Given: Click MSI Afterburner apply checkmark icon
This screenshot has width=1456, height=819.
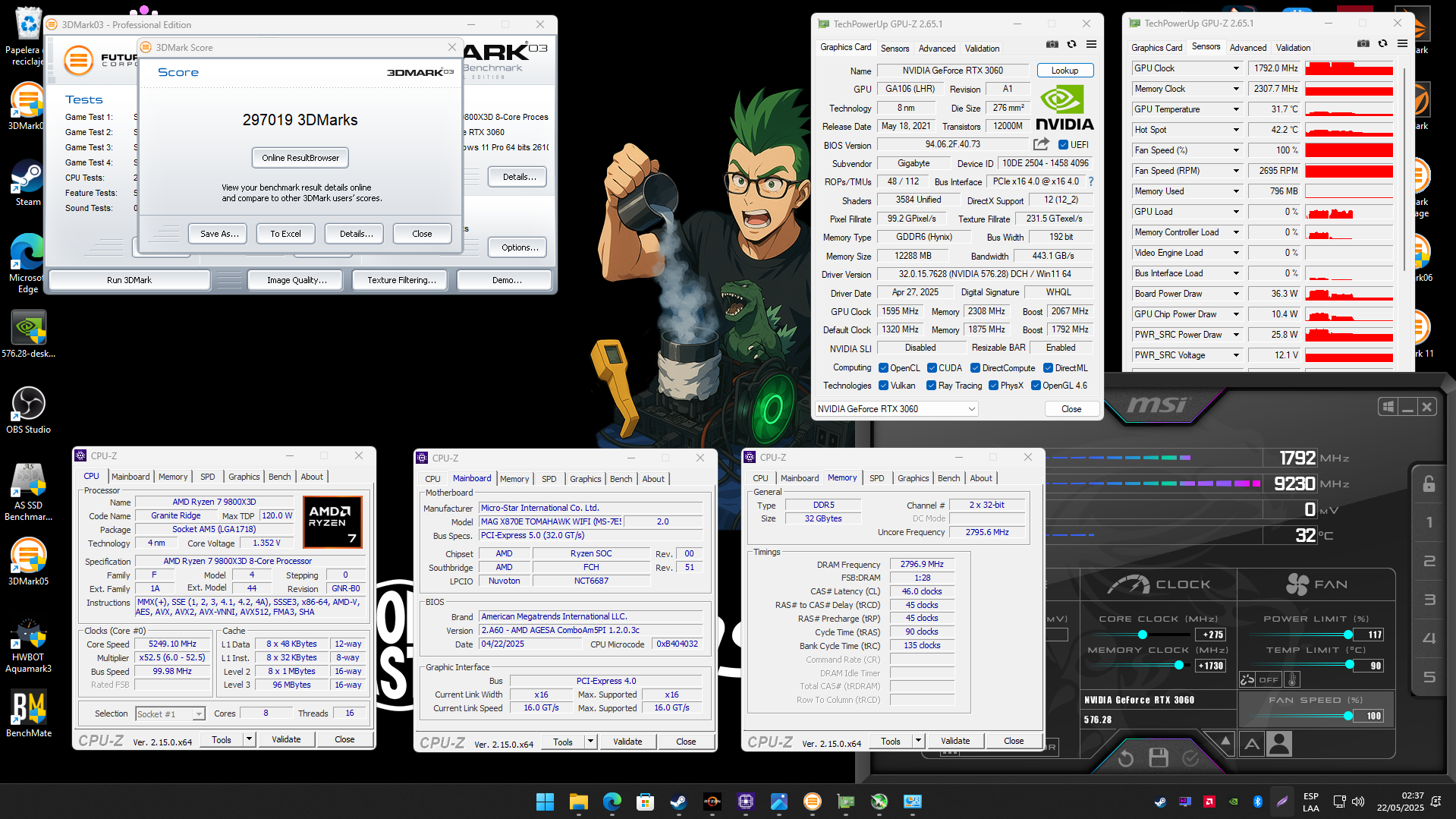Looking at the screenshot, I should pos(1190,758).
